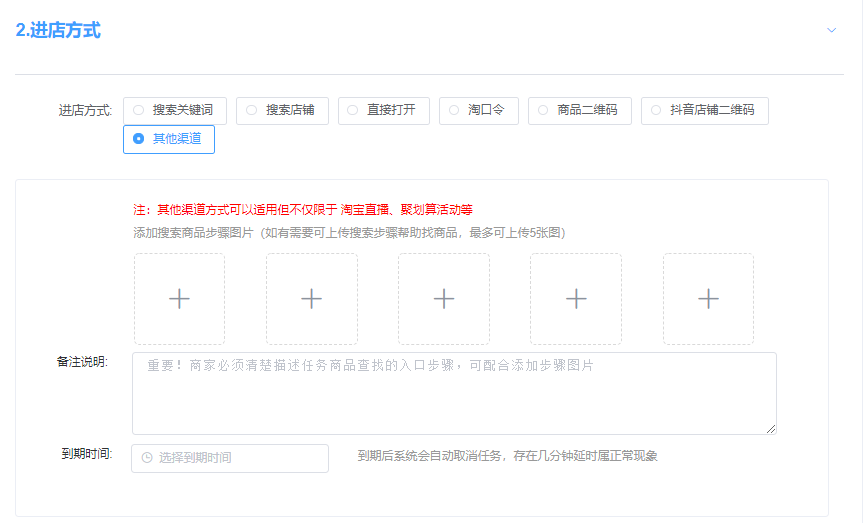Click the 备注说明 field label
863x523 pixels.
[x=82, y=360]
